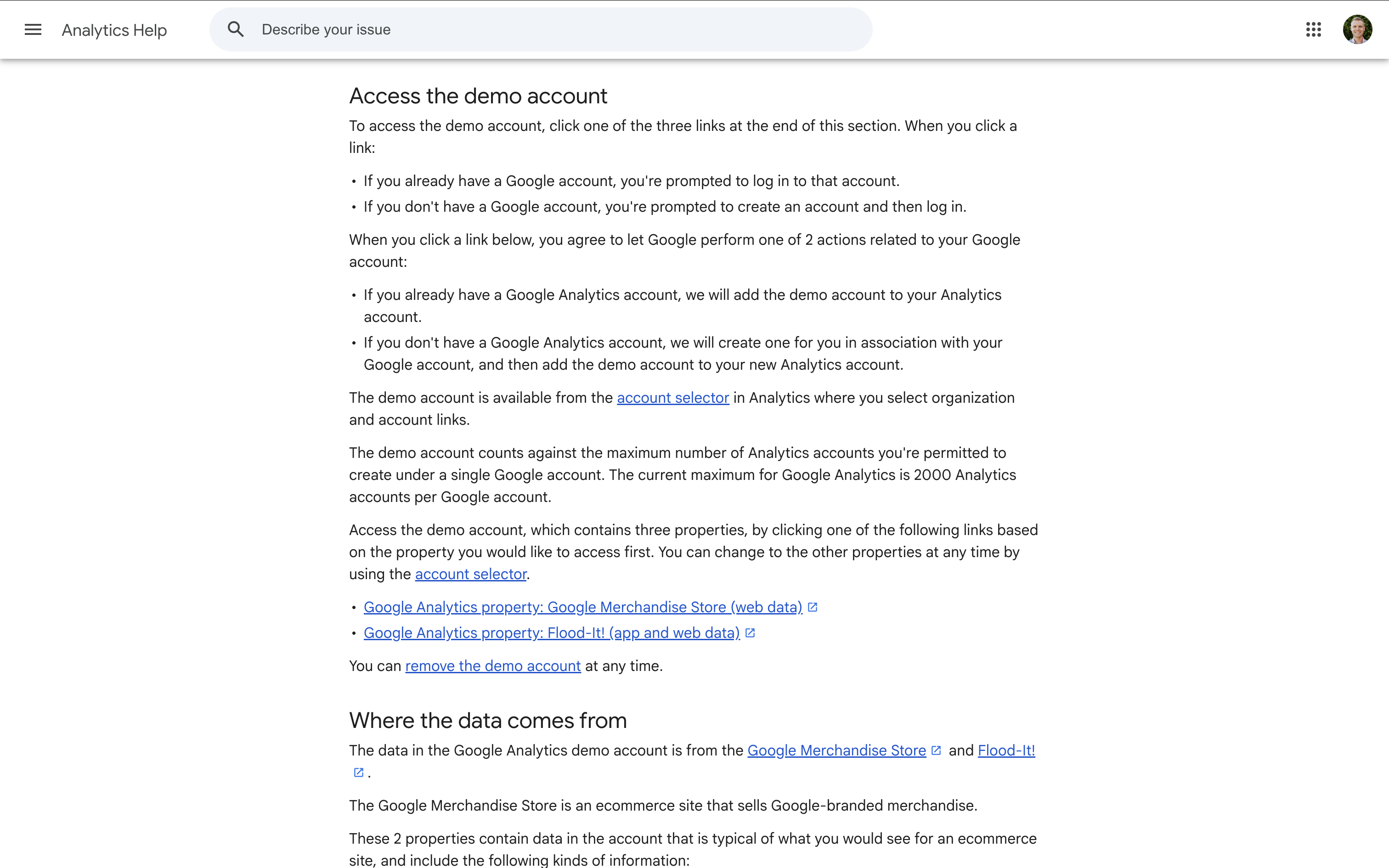Open the user profile avatar
The width and height of the screenshot is (1389, 868).
tap(1357, 29)
